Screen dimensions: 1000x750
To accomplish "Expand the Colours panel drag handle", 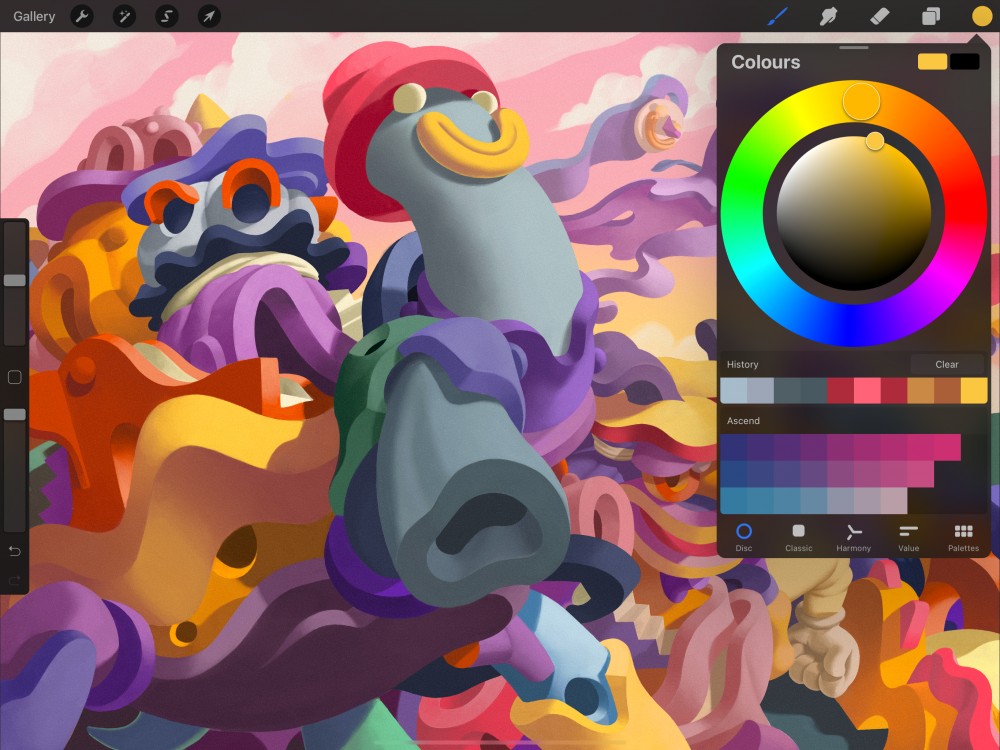I will pyautogui.click(x=853, y=47).
